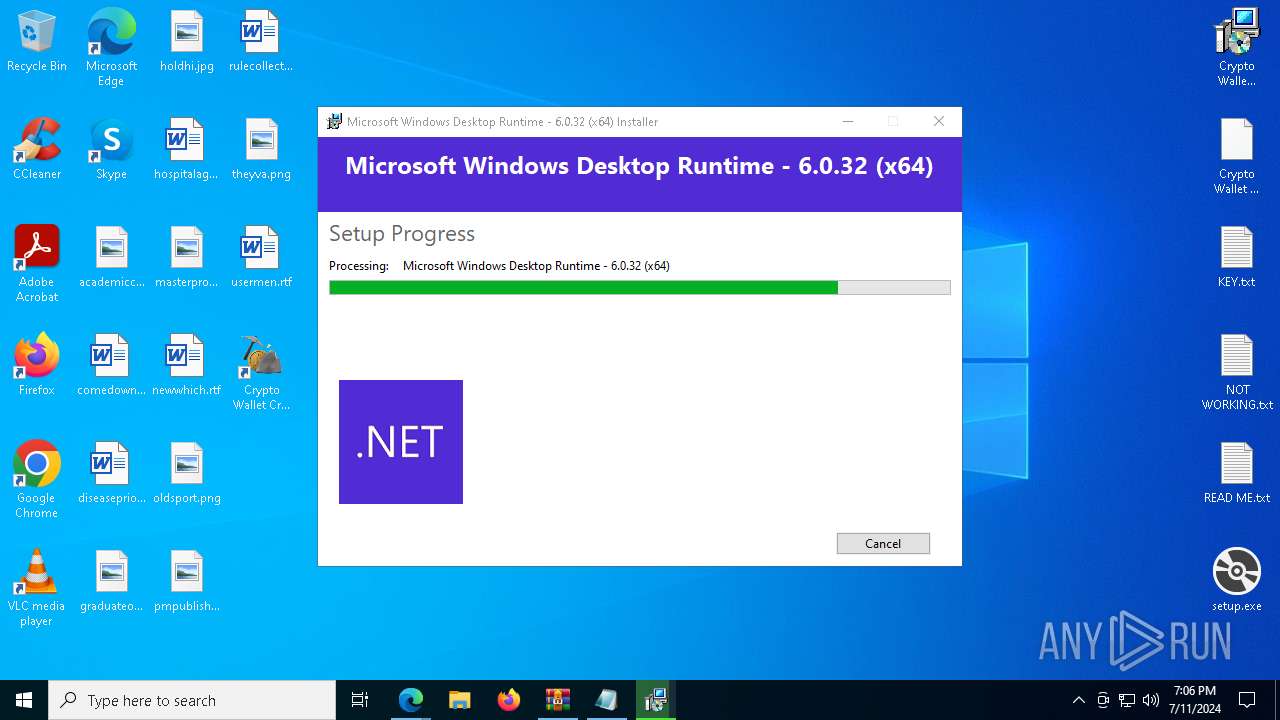Select oldsport.png image file
The image size is (1280, 720).
click(187, 474)
